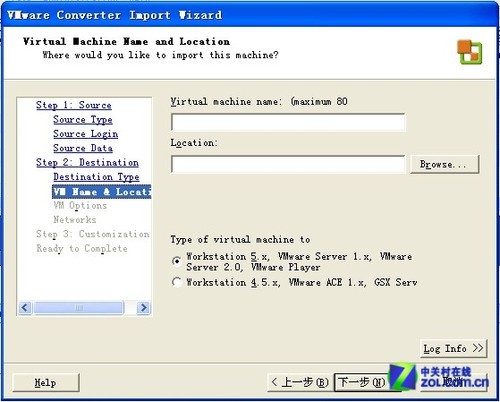Go to Destination Type step
Image resolution: width=500 pixels, height=402 pixels.
pos(96,177)
